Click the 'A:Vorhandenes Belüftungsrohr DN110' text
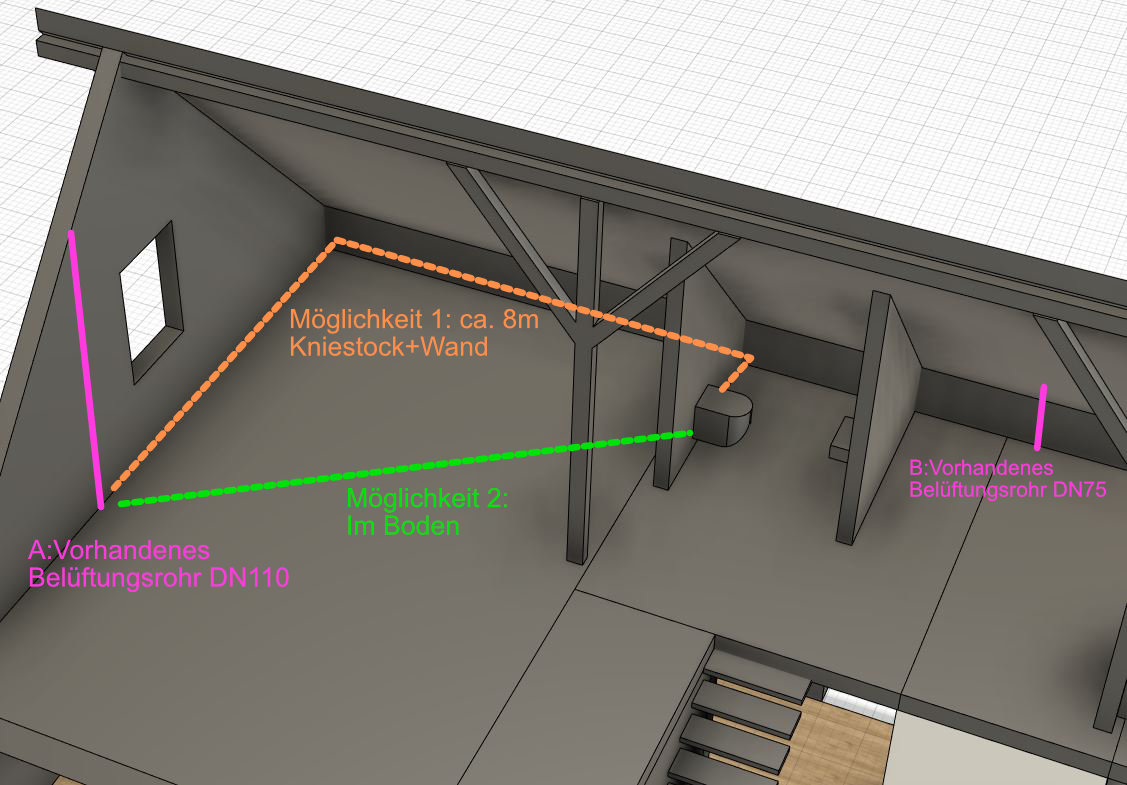 (158, 564)
